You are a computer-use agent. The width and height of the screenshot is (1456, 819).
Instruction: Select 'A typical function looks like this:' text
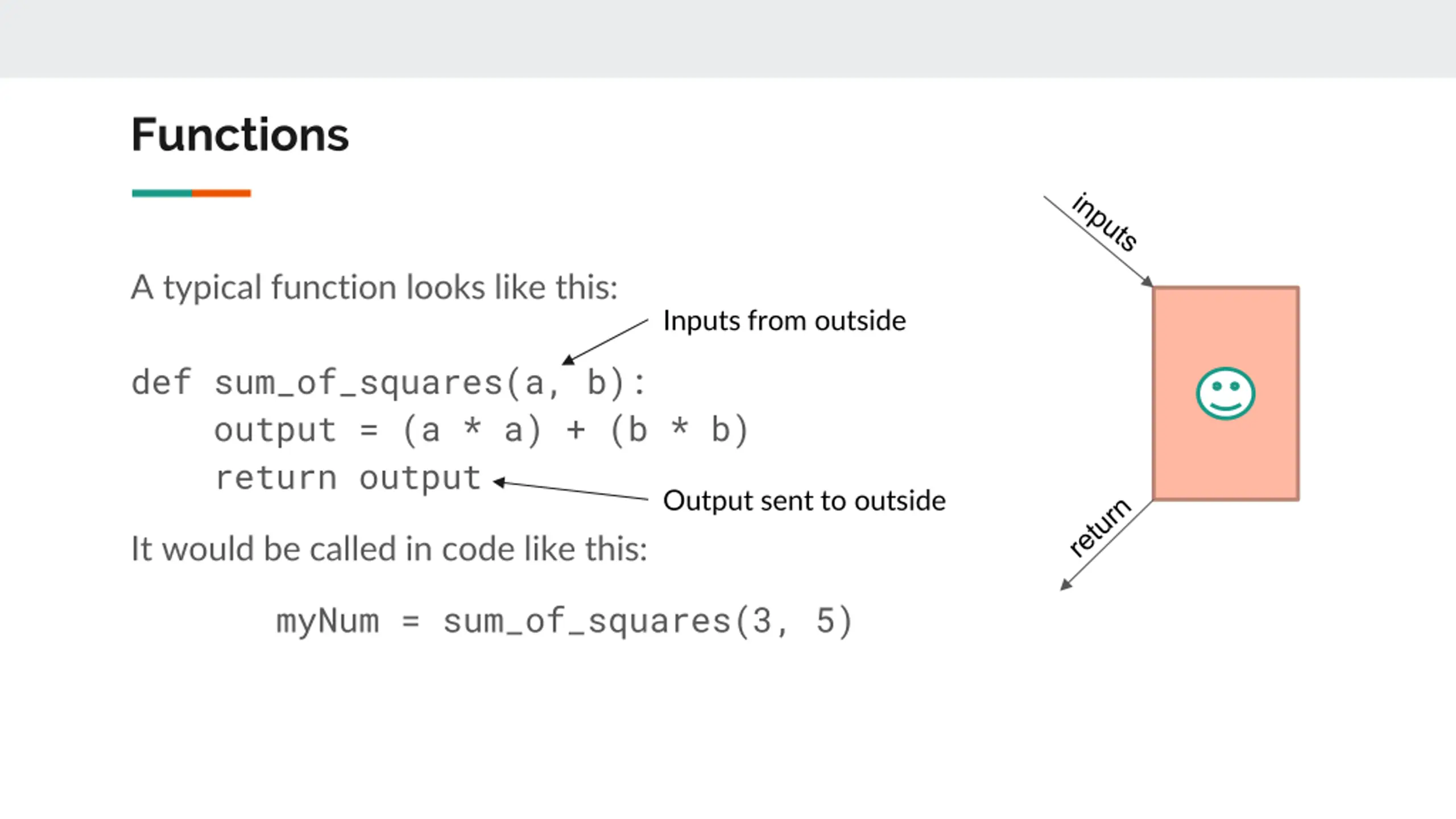[x=374, y=288]
